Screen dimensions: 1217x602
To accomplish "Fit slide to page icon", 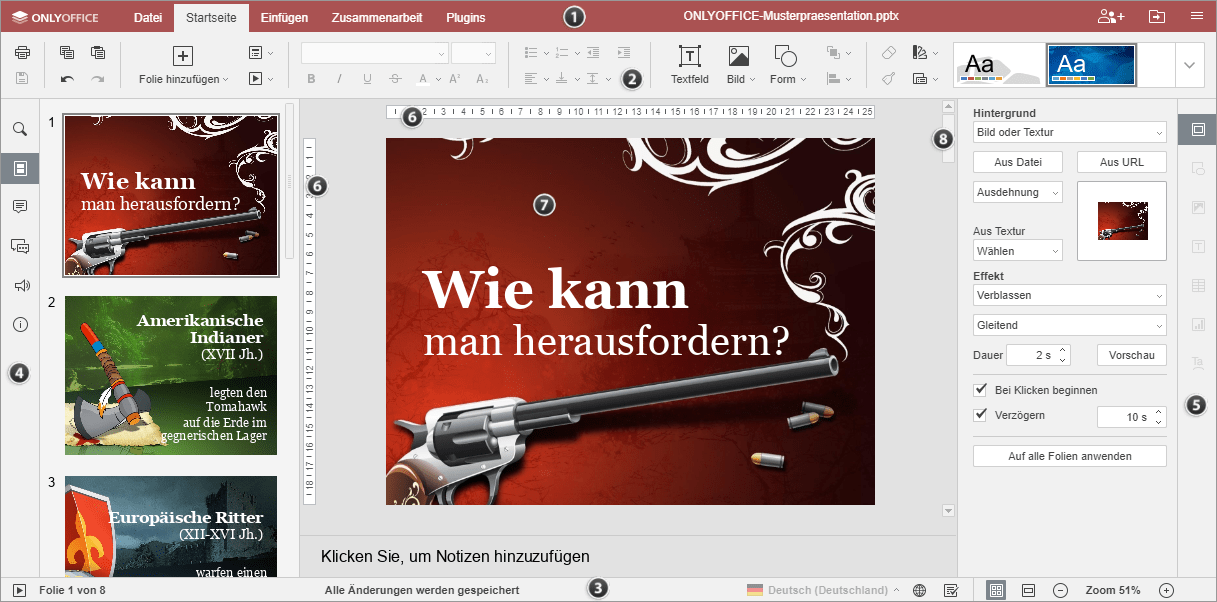I will tap(996, 590).
